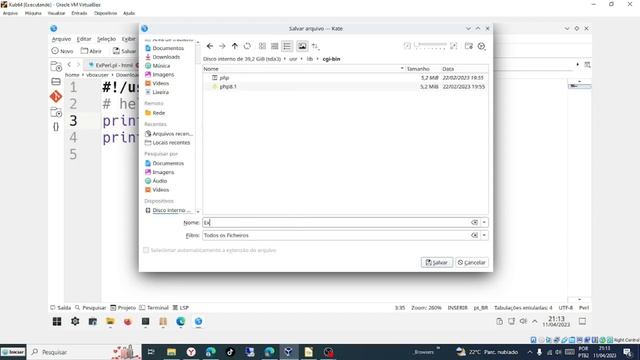Open the dialog options menu
This screenshot has width=640, height=360.
482,46
